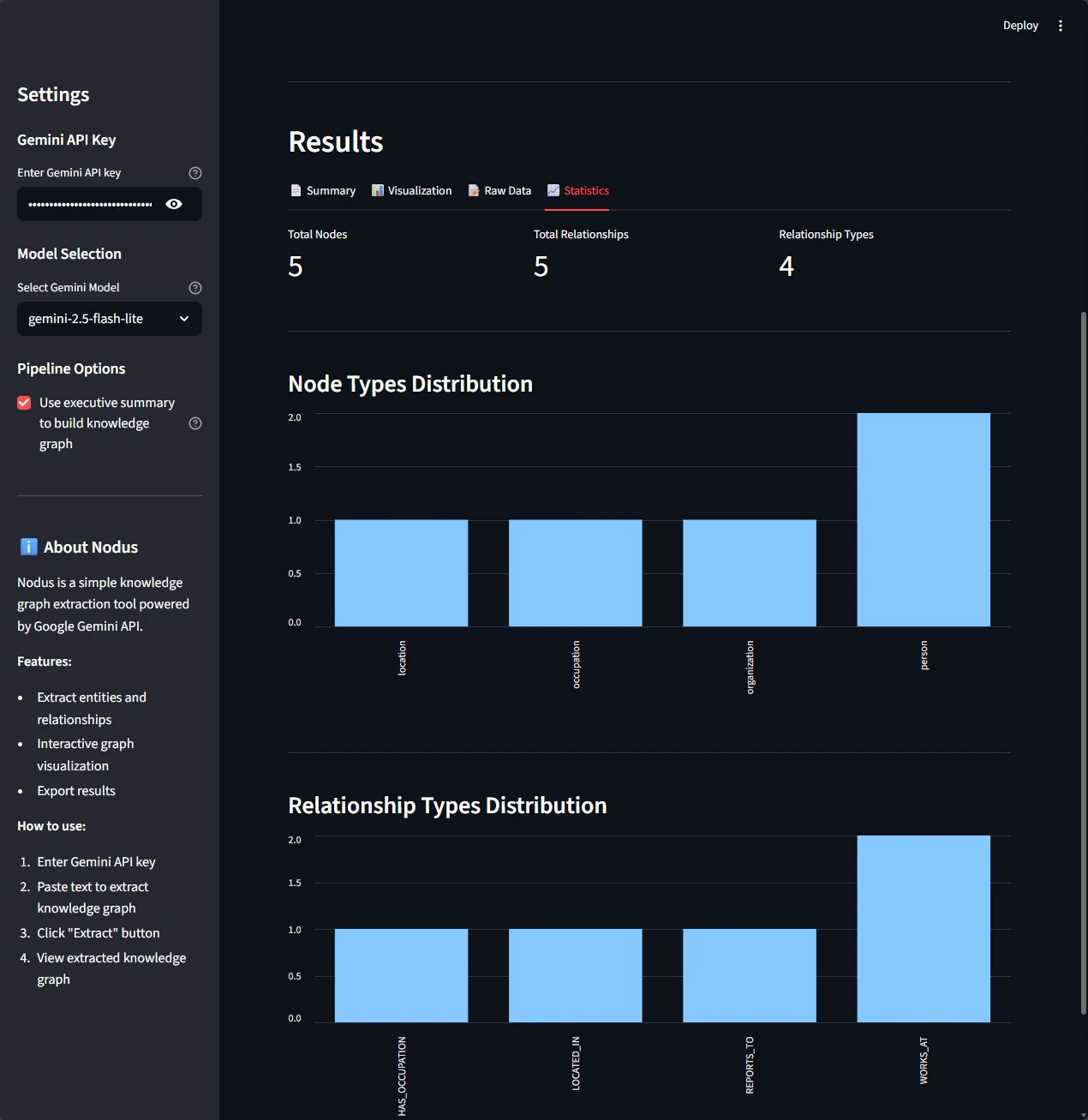Screen dimensions: 1088x1120
Task: Switch to the Summary tab
Action: click(x=331, y=190)
